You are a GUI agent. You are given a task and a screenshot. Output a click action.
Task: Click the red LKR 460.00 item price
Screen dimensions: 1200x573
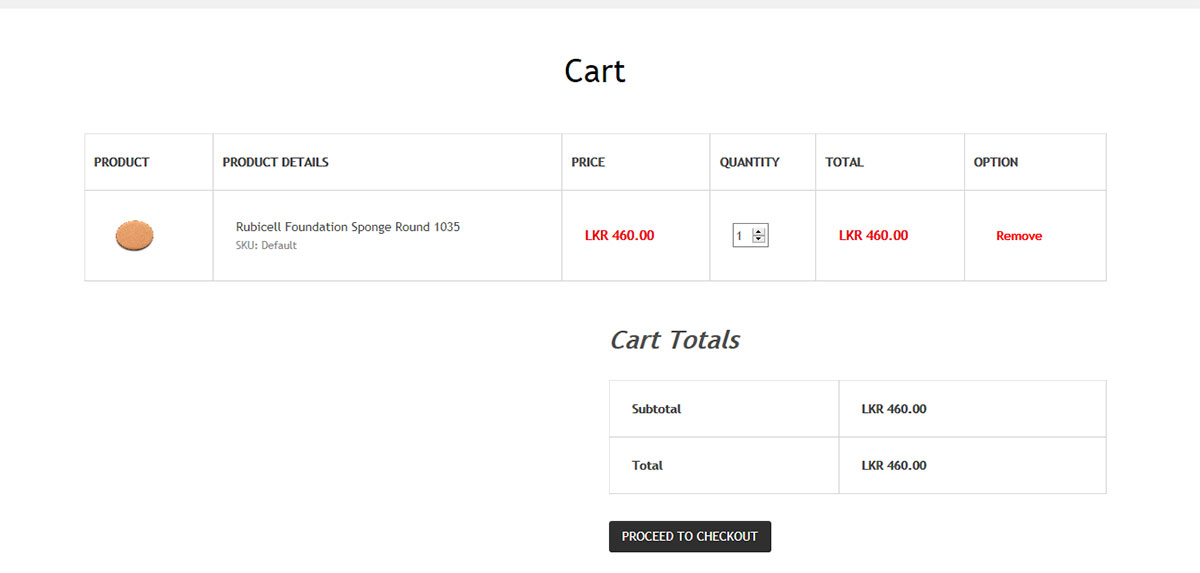coord(619,236)
